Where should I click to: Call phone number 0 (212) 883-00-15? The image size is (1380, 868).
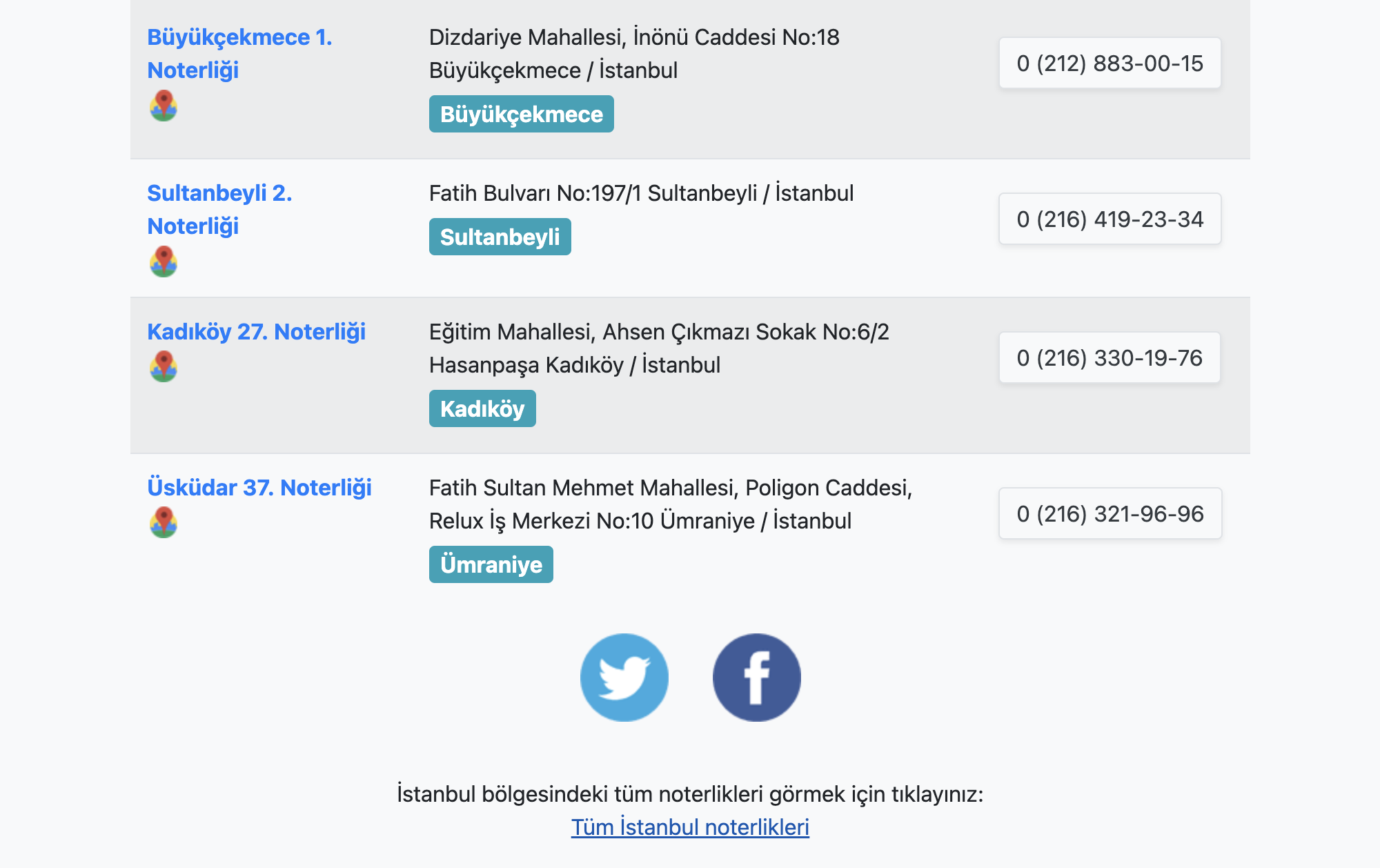1110,63
